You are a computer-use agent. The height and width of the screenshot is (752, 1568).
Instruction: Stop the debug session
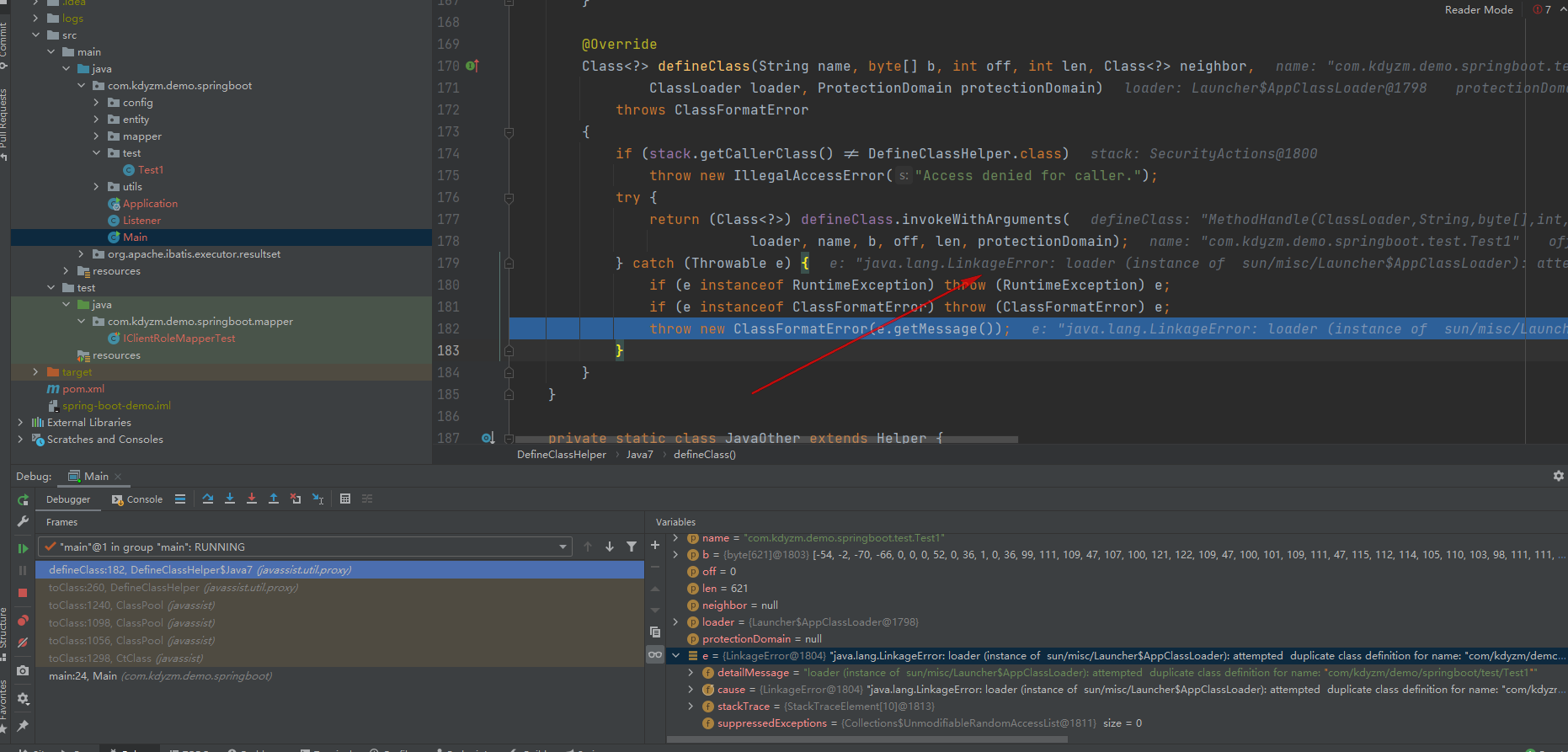[23, 593]
